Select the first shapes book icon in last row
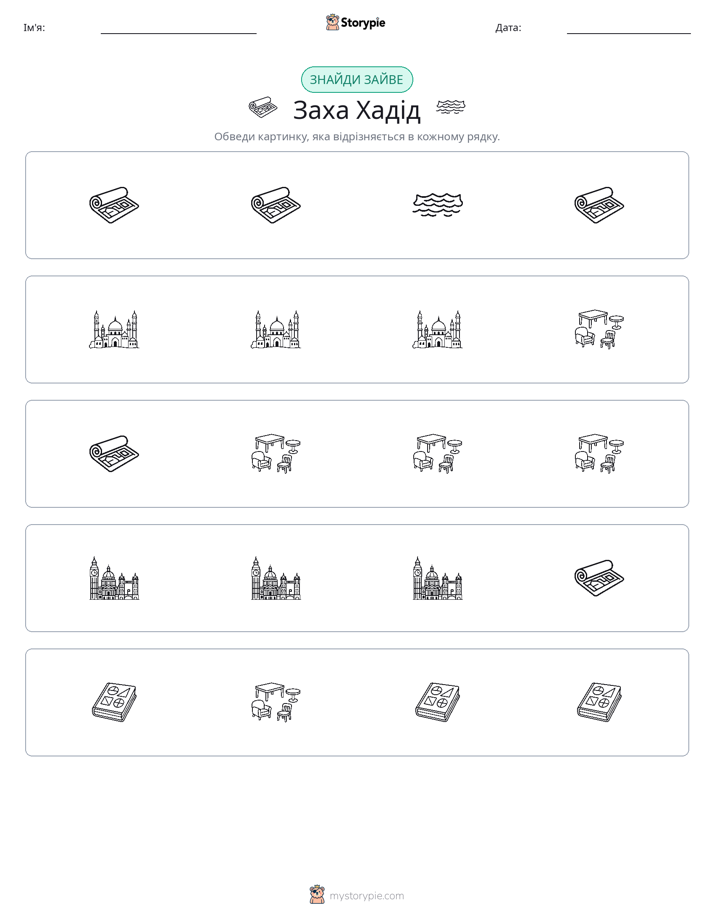714x924 pixels. (x=114, y=702)
